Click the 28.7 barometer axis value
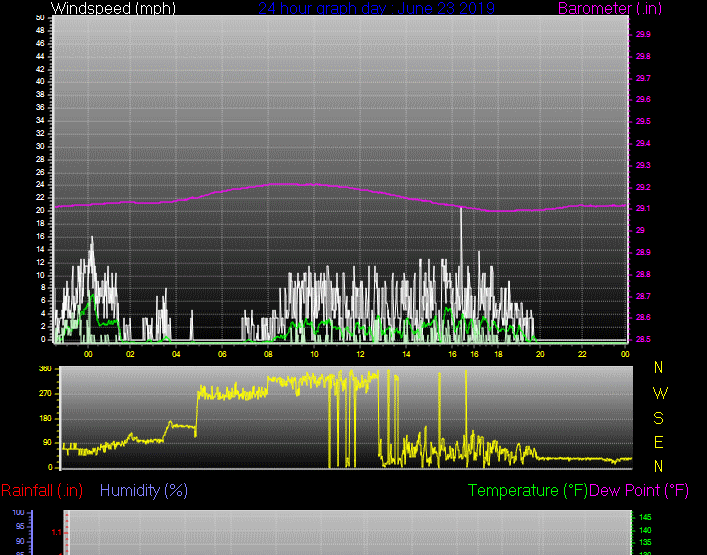Screen dimensions: 707x555 pos(643,296)
